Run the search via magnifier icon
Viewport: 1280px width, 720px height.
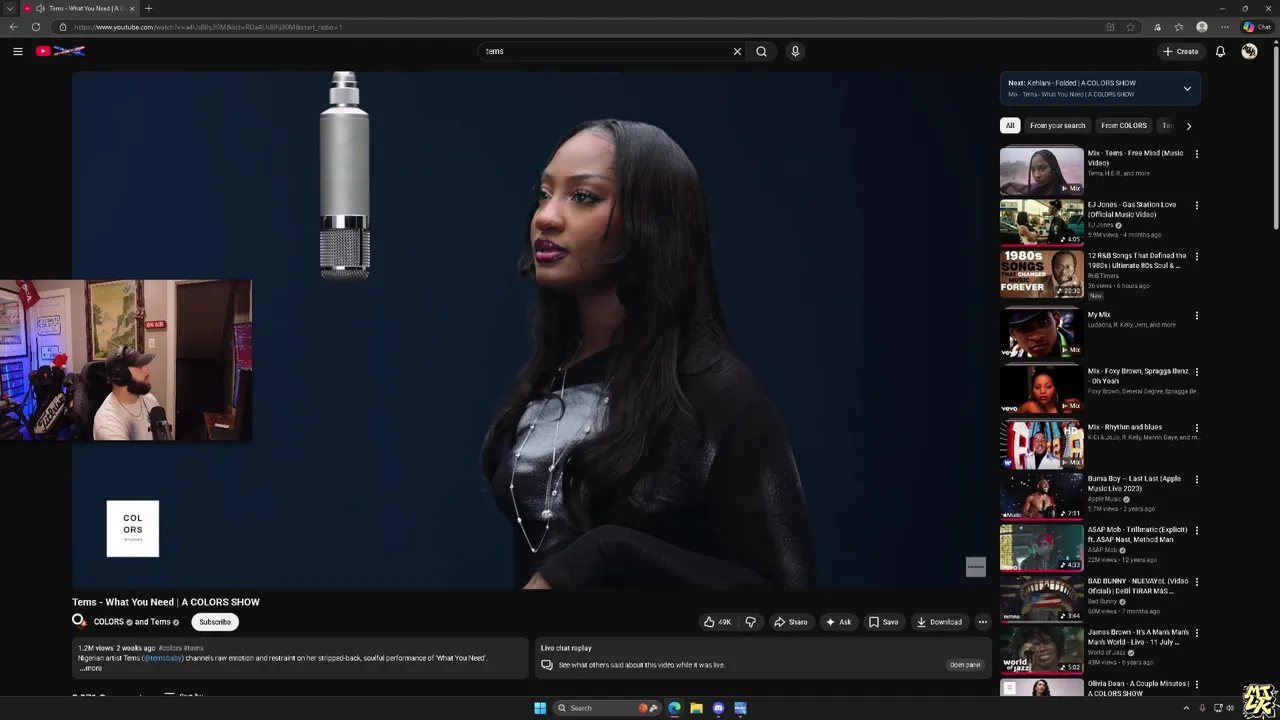point(761,51)
